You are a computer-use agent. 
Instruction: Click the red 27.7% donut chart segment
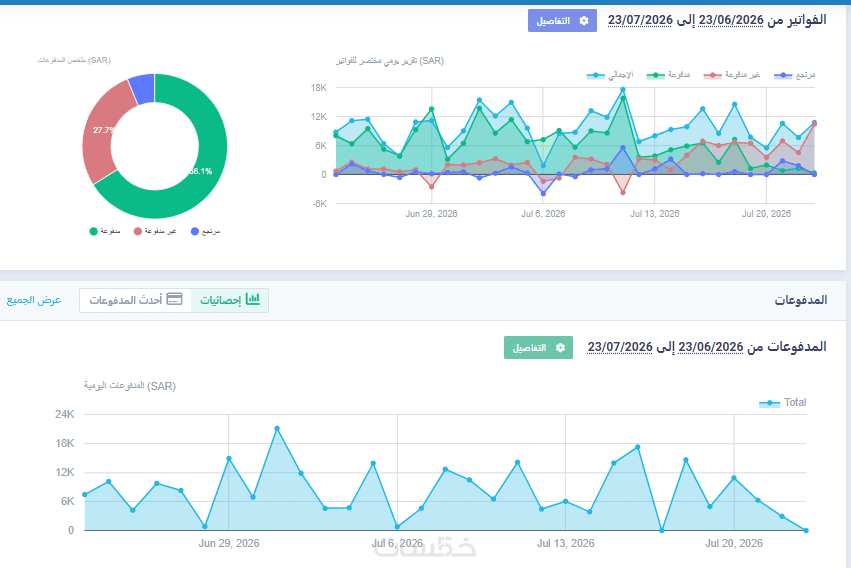pyautogui.click(x=103, y=133)
